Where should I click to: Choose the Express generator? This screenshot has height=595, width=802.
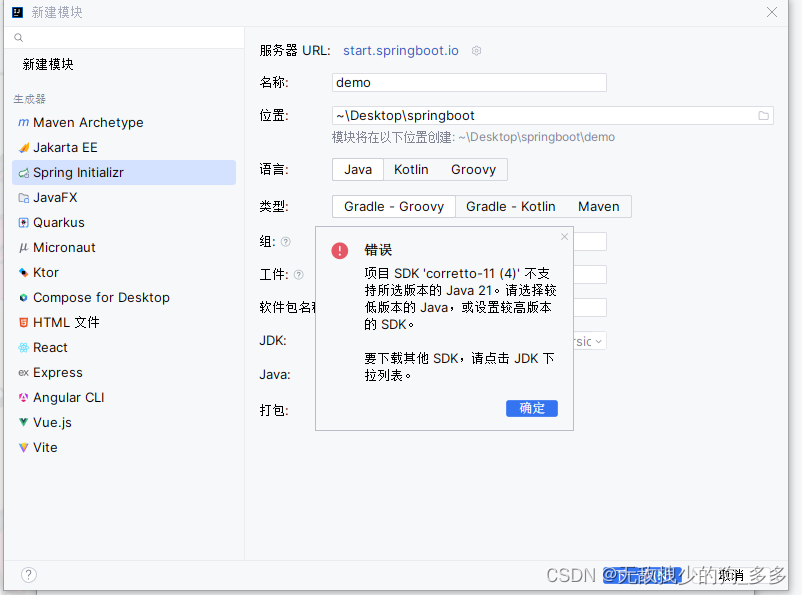click(124, 373)
